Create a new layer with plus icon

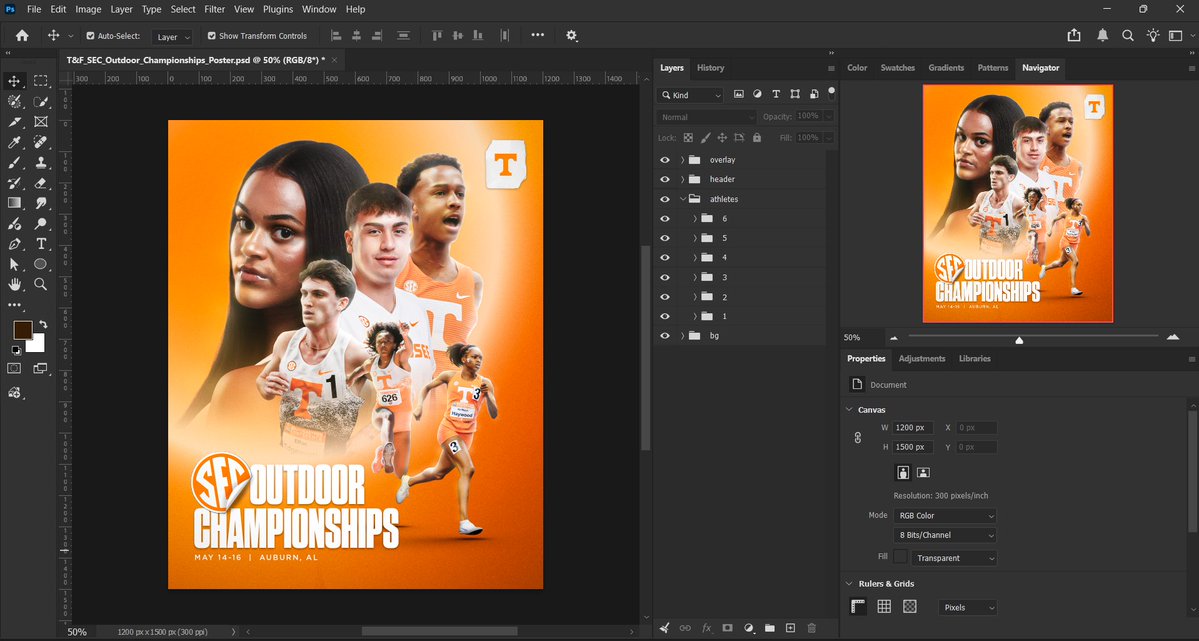click(791, 628)
